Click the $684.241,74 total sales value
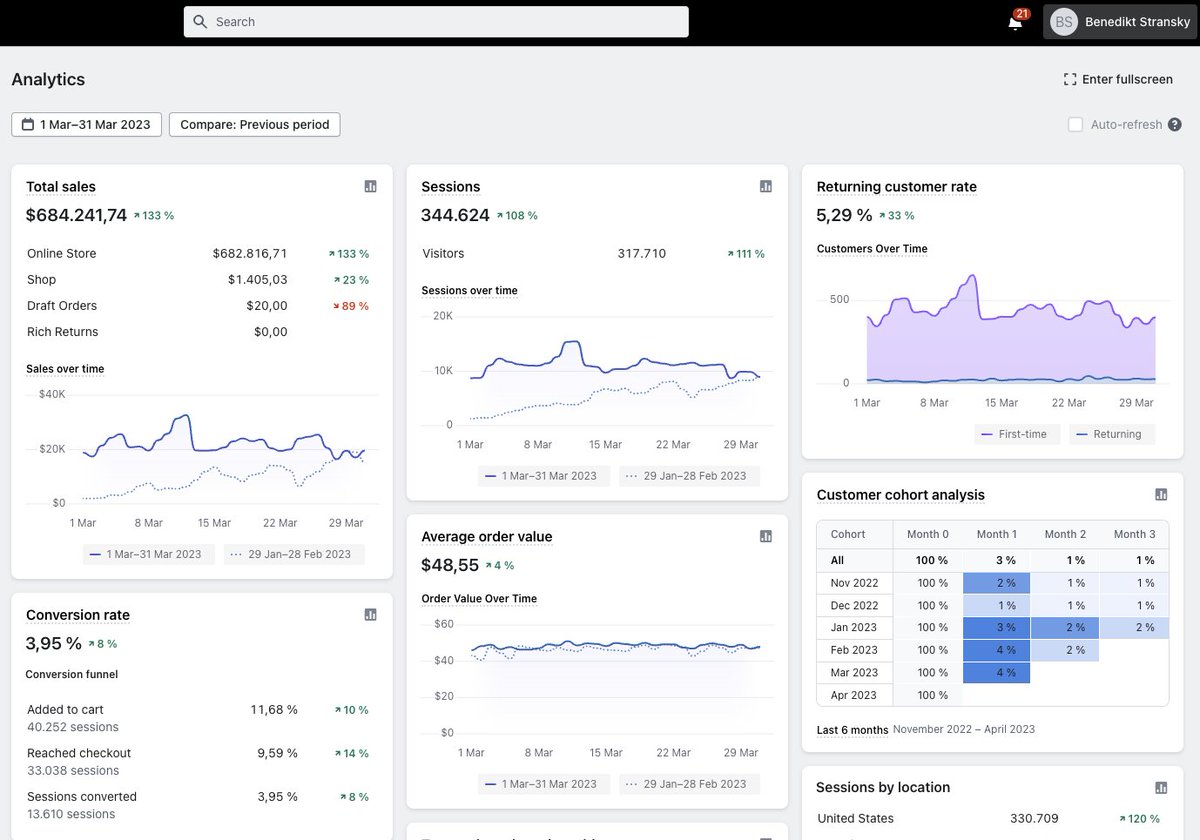The image size is (1200, 840). click(77, 215)
